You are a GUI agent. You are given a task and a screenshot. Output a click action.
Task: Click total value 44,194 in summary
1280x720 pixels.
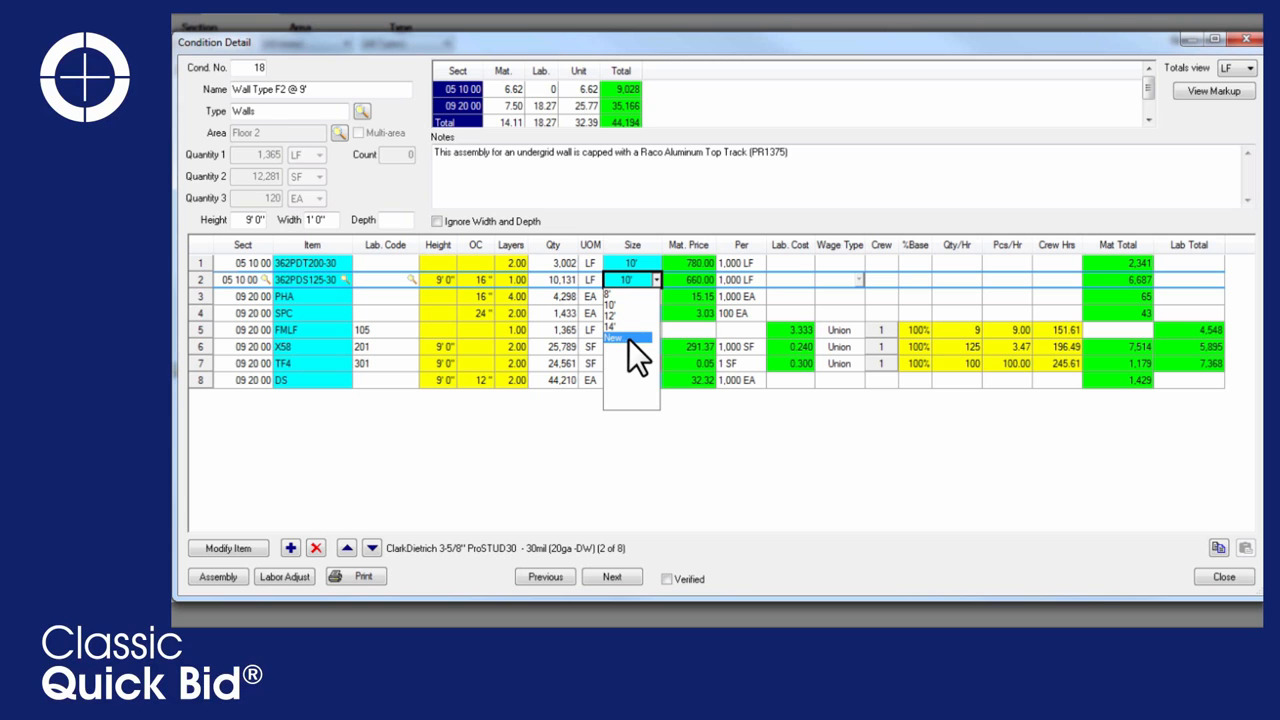(x=621, y=122)
